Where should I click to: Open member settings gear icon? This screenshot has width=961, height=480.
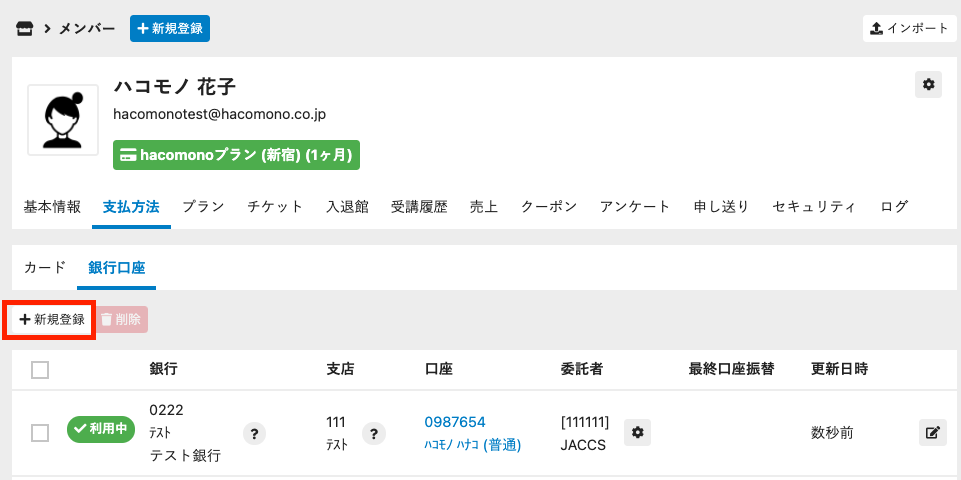(928, 85)
